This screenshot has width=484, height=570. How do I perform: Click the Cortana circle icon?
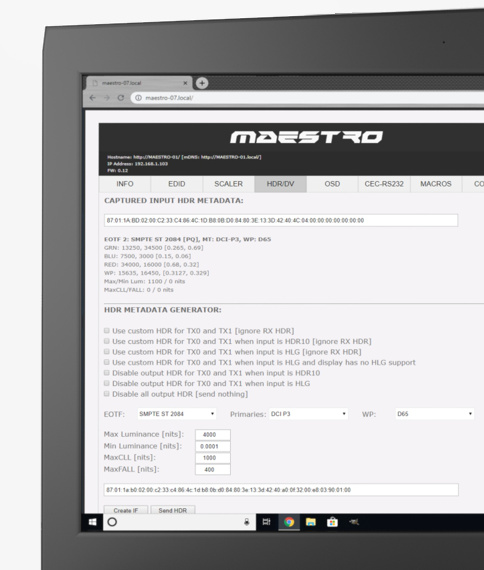(112, 522)
